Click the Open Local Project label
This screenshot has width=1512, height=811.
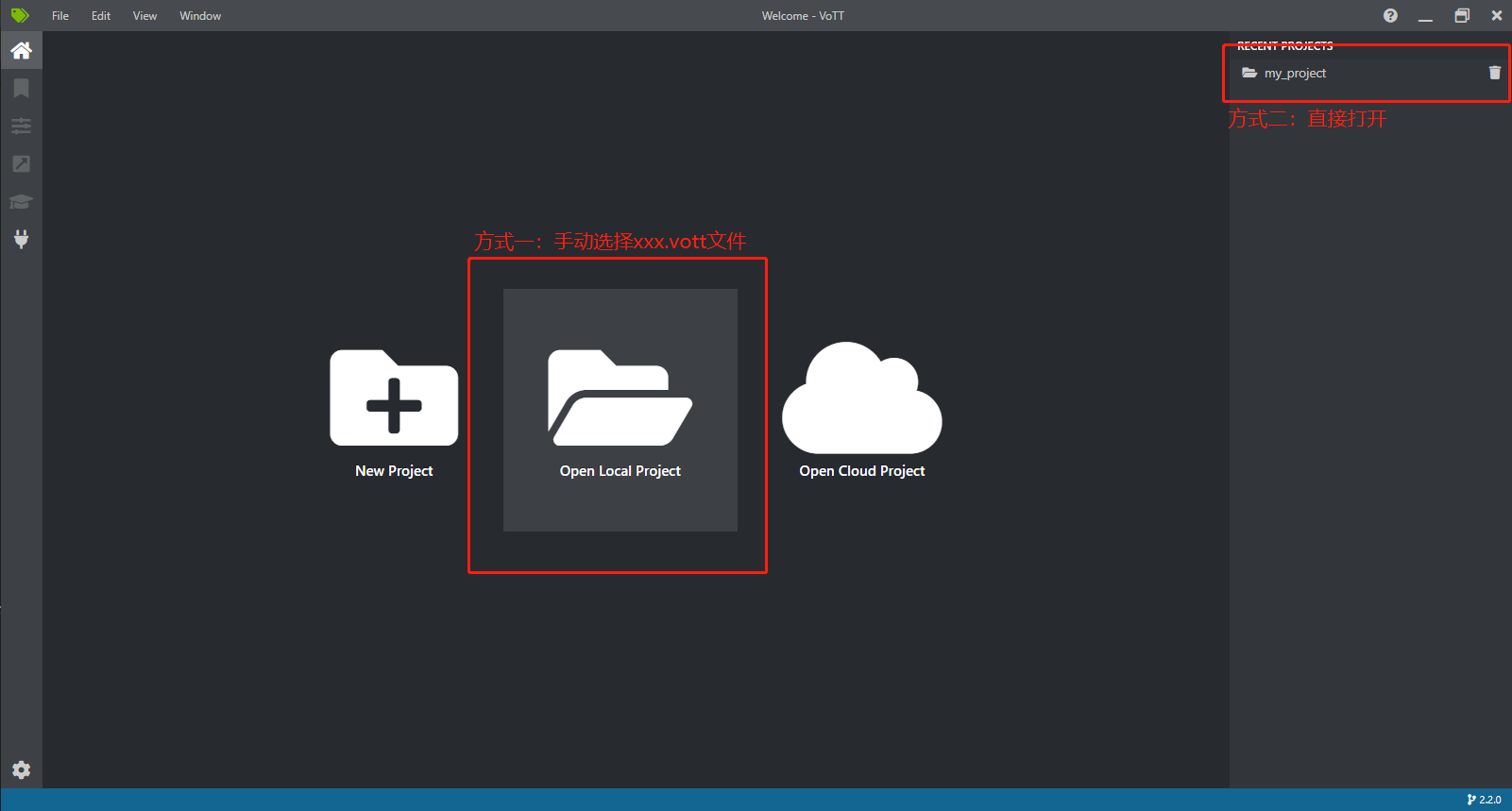pos(620,471)
